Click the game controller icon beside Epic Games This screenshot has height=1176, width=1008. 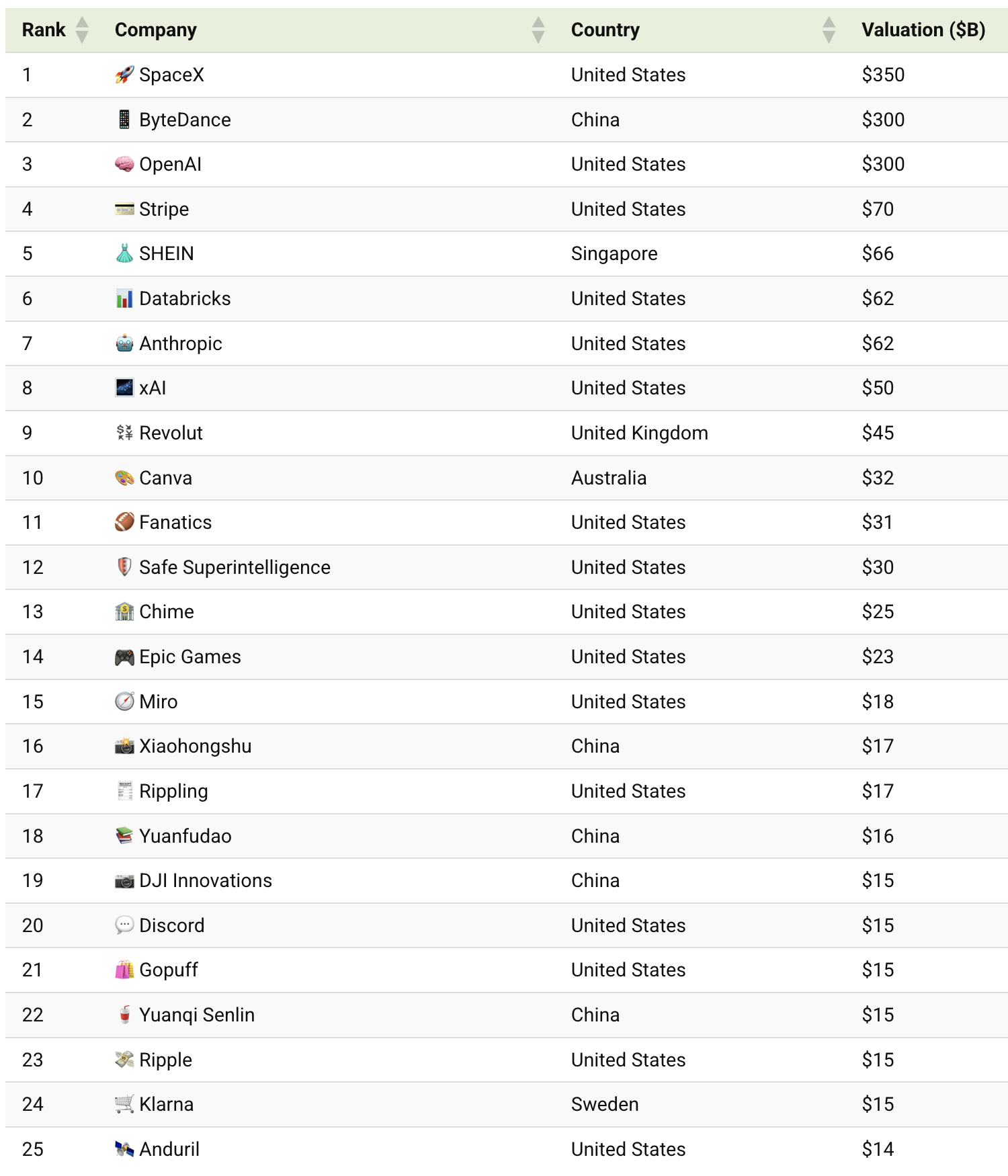point(124,657)
